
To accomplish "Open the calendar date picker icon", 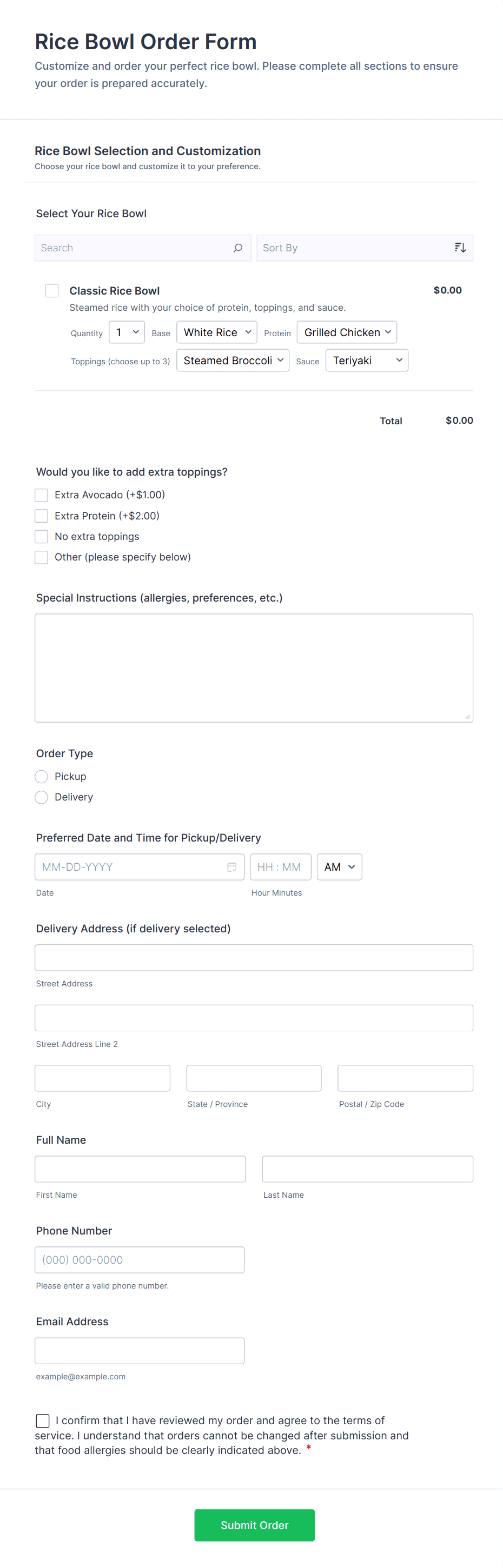I will (232, 867).
